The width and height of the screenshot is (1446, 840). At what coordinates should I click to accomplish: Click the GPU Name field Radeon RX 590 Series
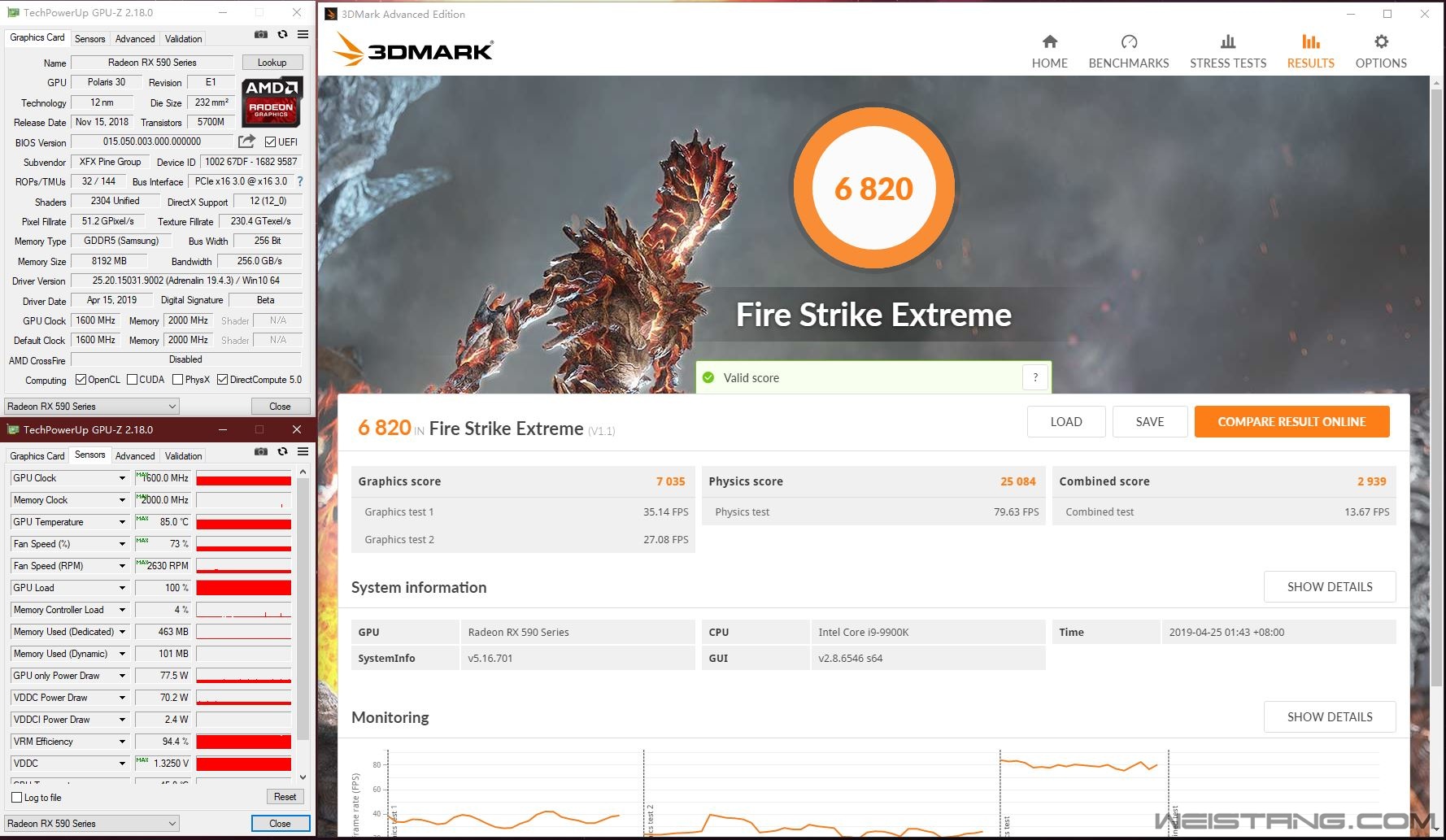coord(152,63)
